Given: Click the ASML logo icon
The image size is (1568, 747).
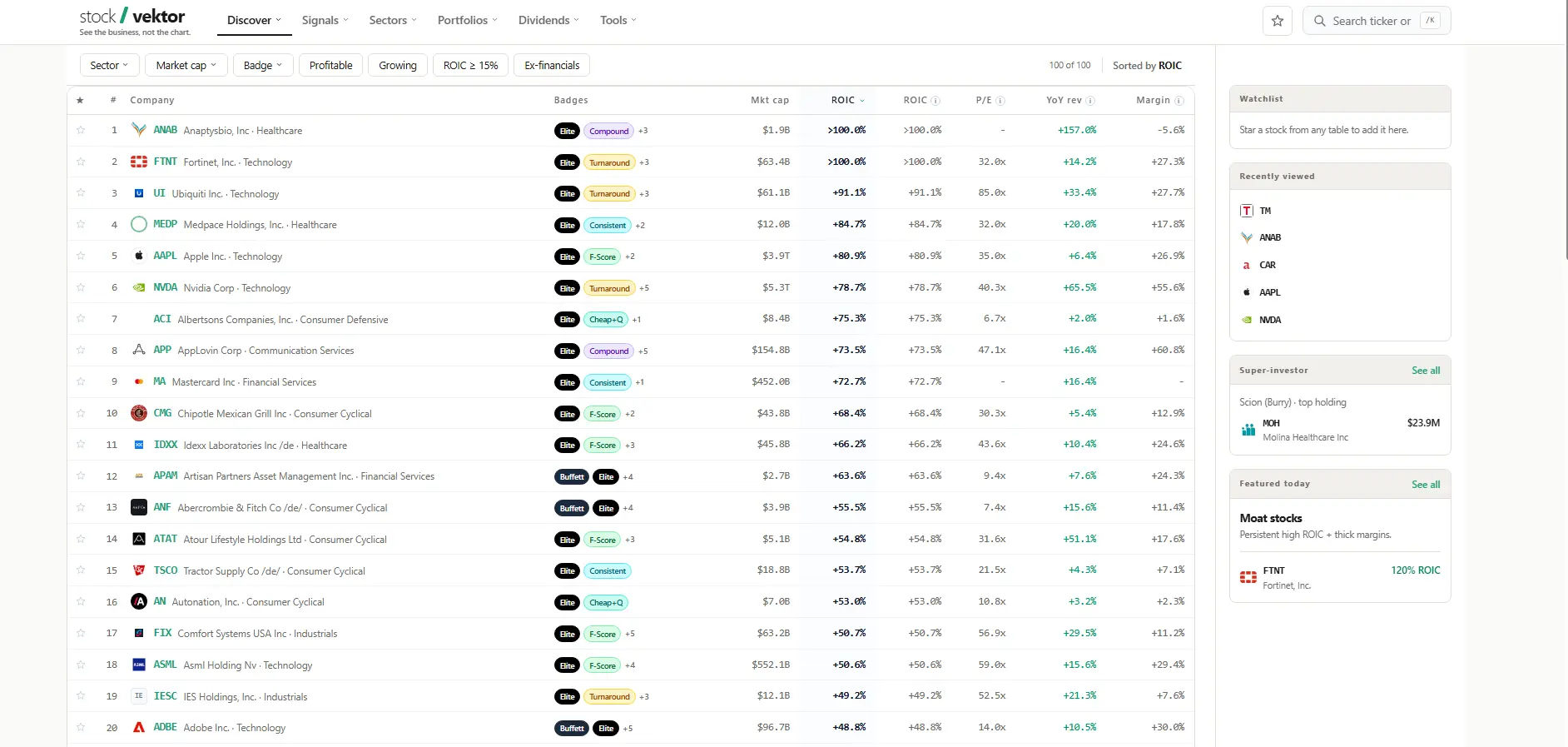Looking at the screenshot, I should click(139, 665).
